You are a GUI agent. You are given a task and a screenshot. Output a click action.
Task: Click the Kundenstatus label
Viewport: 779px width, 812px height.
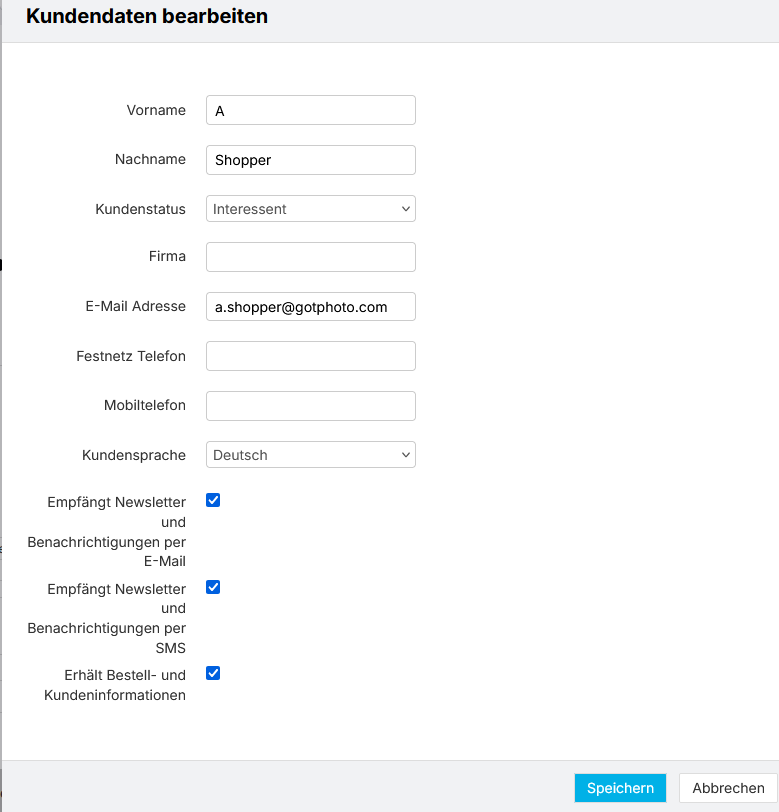(140, 209)
